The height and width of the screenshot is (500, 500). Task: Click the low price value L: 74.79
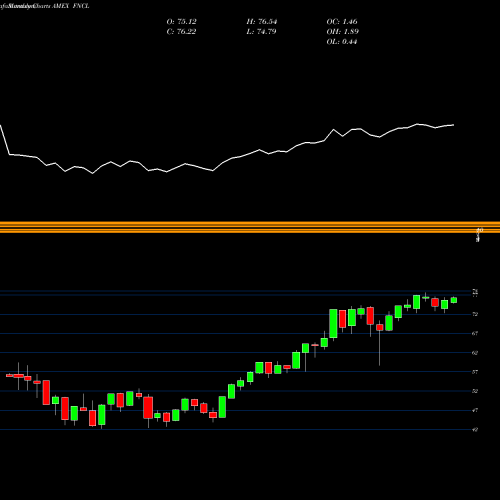point(261,32)
